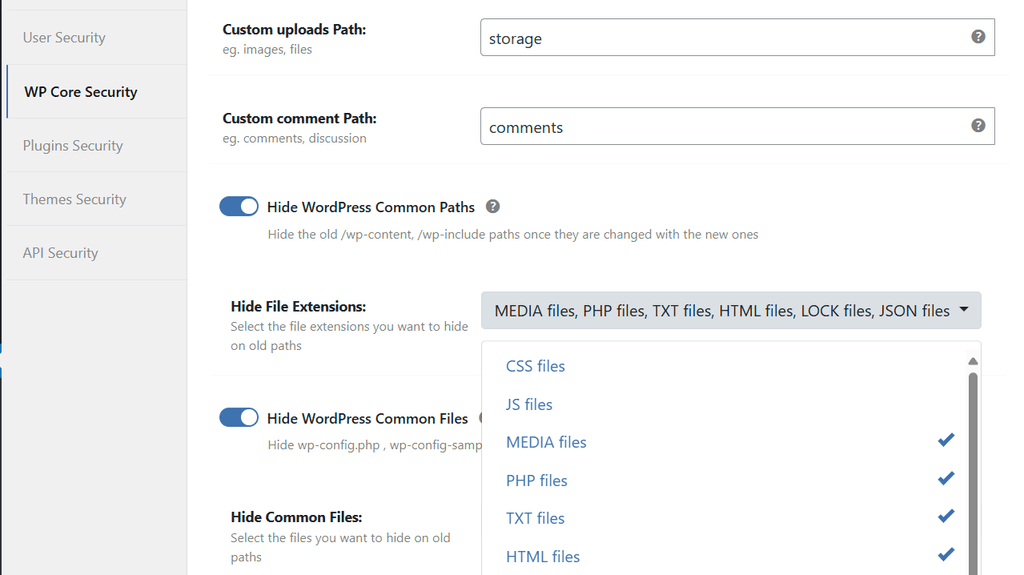The height and width of the screenshot is (575, 1024).
Task: Click the Hide Common Files label
Action: tap(296, 517)
